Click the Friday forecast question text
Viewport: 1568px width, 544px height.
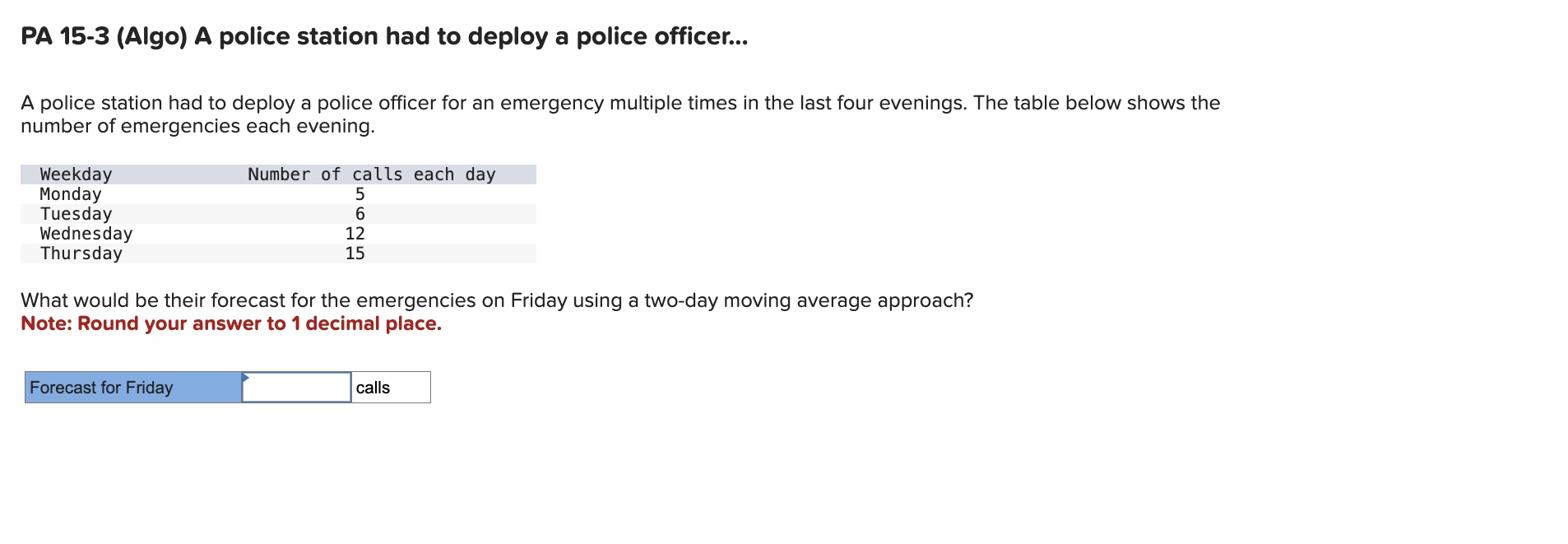click(496, 300)
